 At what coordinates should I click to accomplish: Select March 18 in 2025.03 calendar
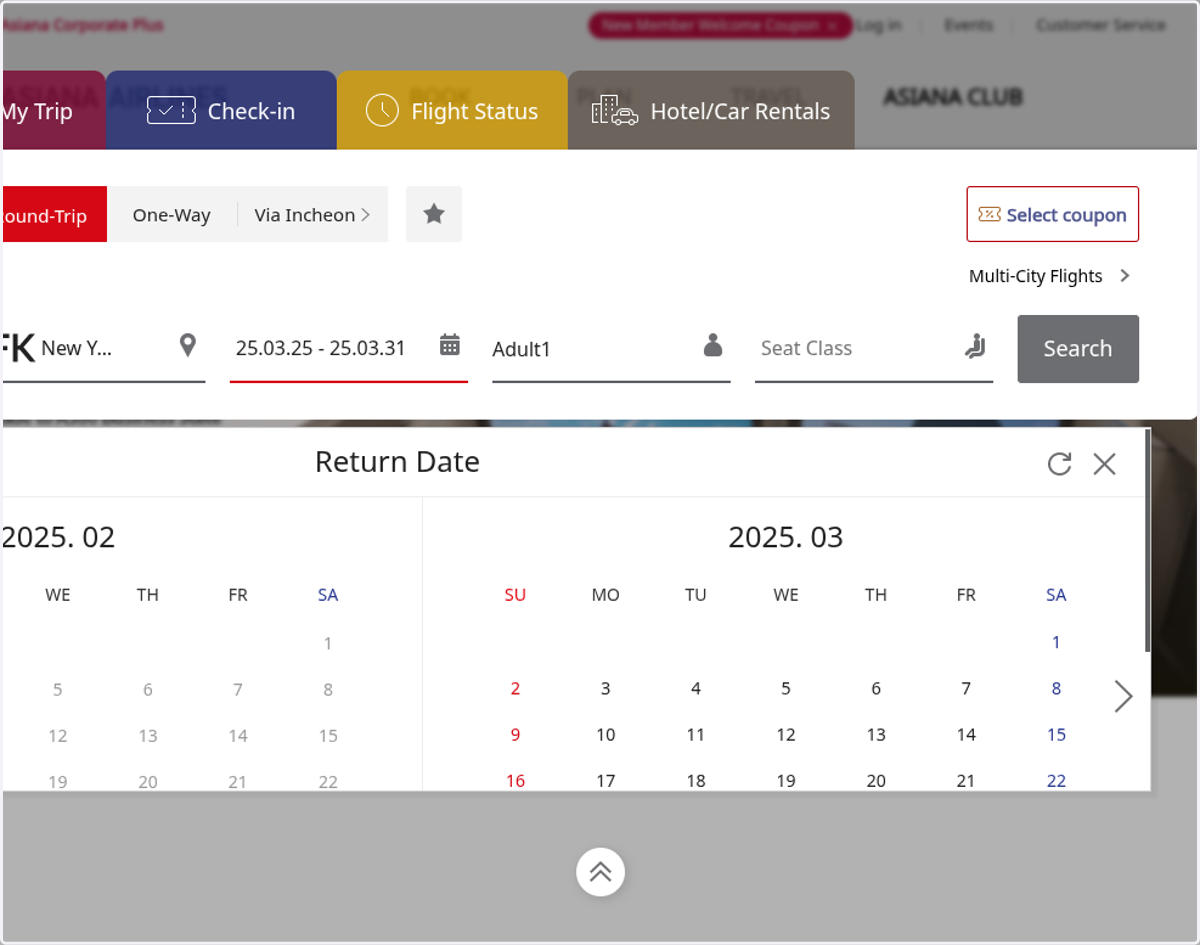pyautogui.click(x=696, y=780)
